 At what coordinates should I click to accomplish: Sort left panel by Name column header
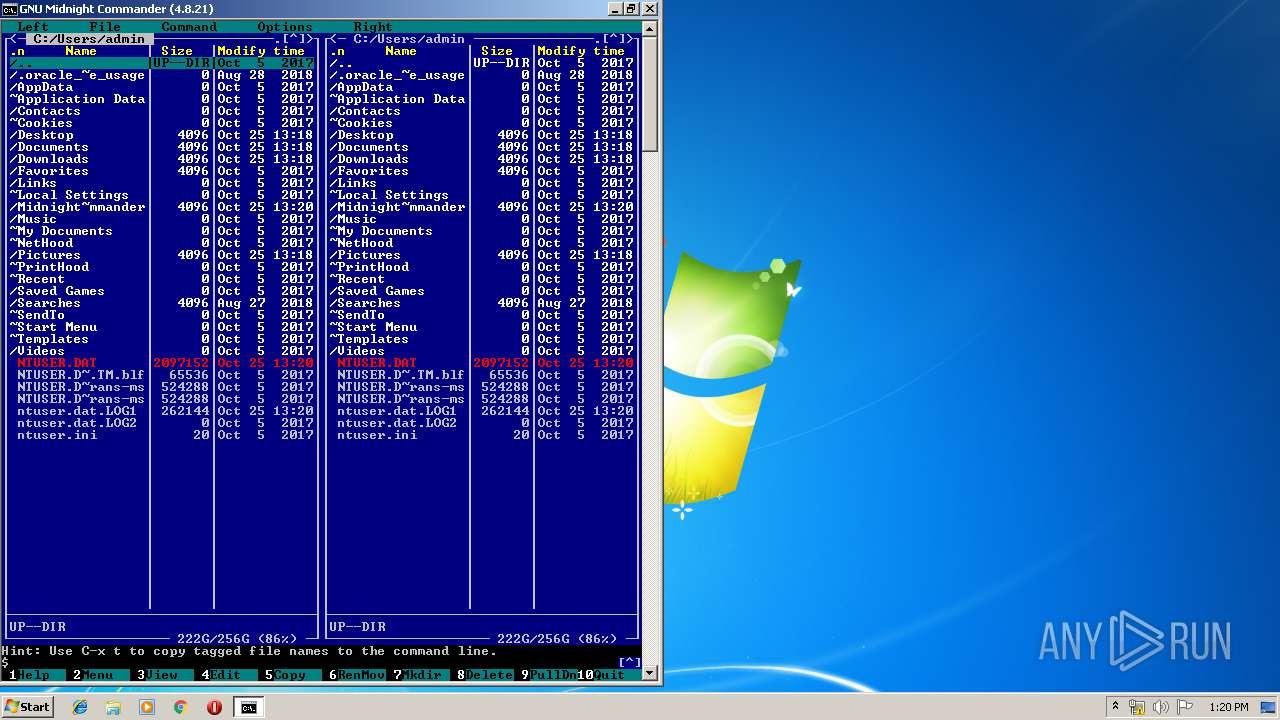pos(81,51)
